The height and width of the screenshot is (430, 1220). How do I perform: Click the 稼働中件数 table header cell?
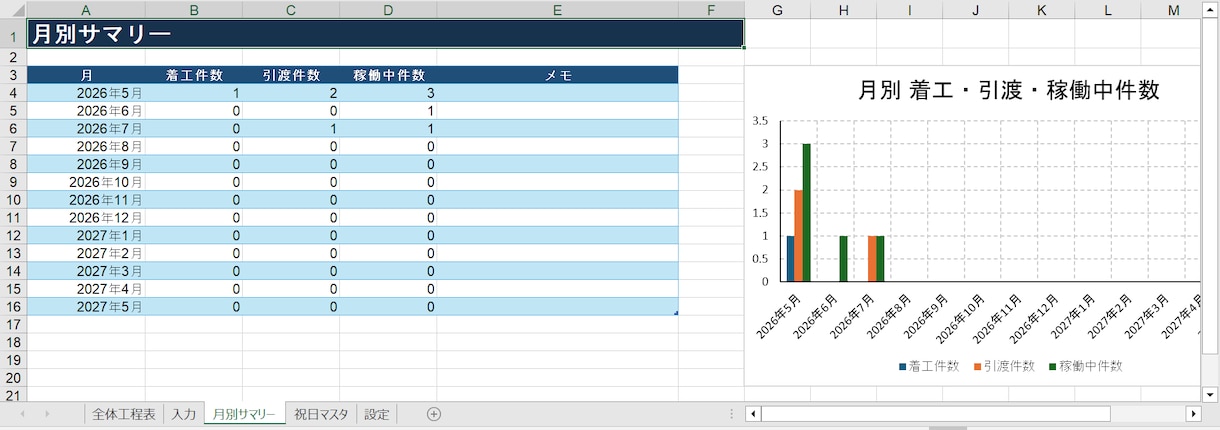click(x=388, y=75)
